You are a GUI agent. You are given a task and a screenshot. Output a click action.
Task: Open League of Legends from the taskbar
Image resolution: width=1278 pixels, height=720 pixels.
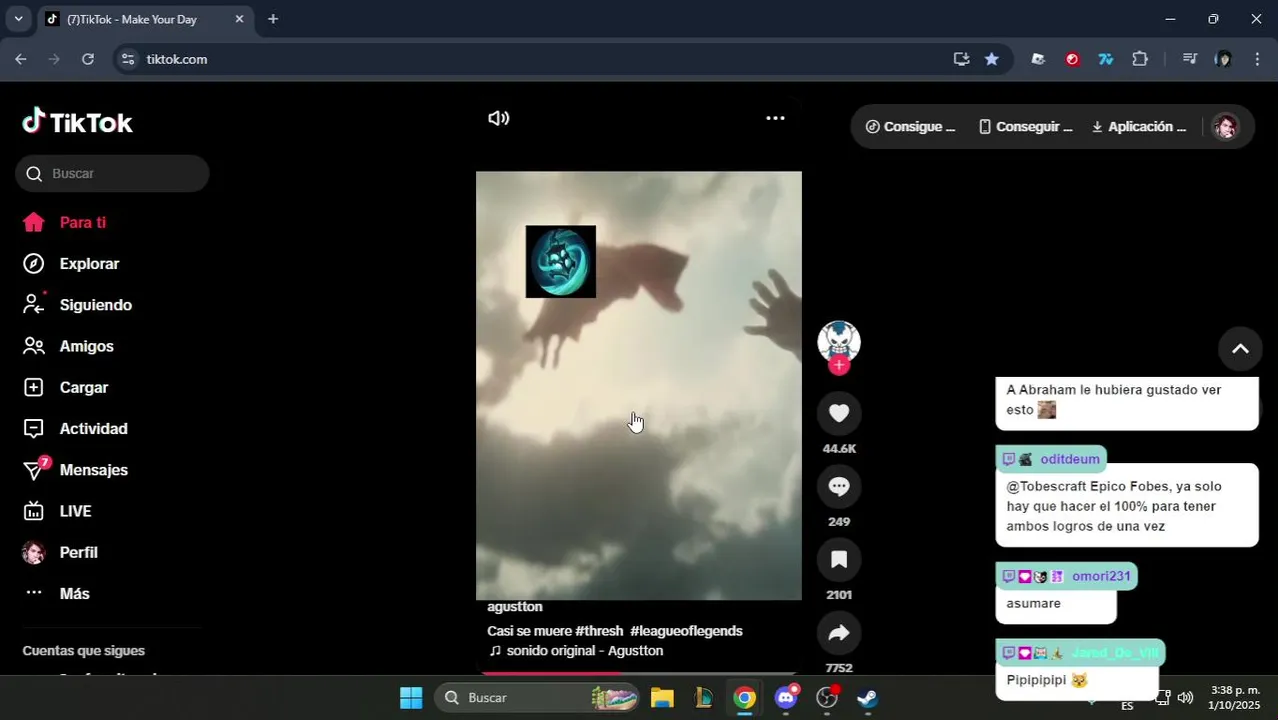tap(704, 698)
